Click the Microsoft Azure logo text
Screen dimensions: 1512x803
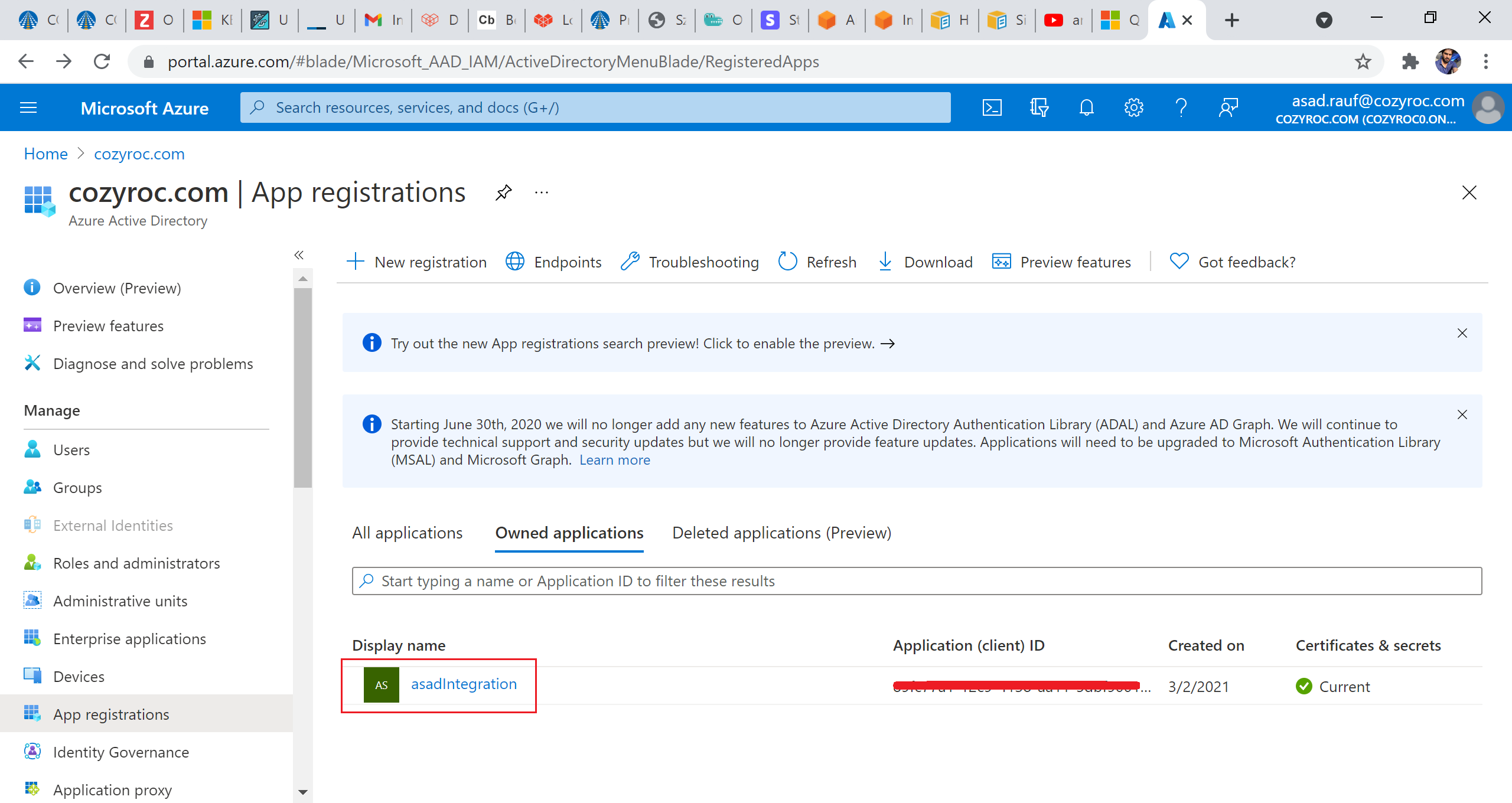[144, 108]
